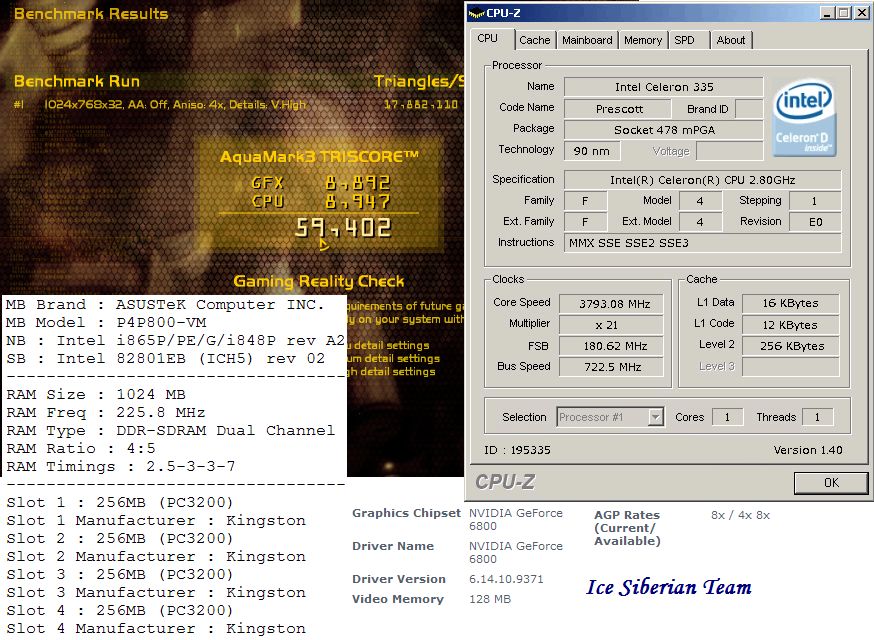Click the empty Voltage field
This screenshot has height=640, width=874.
[729, 151]
